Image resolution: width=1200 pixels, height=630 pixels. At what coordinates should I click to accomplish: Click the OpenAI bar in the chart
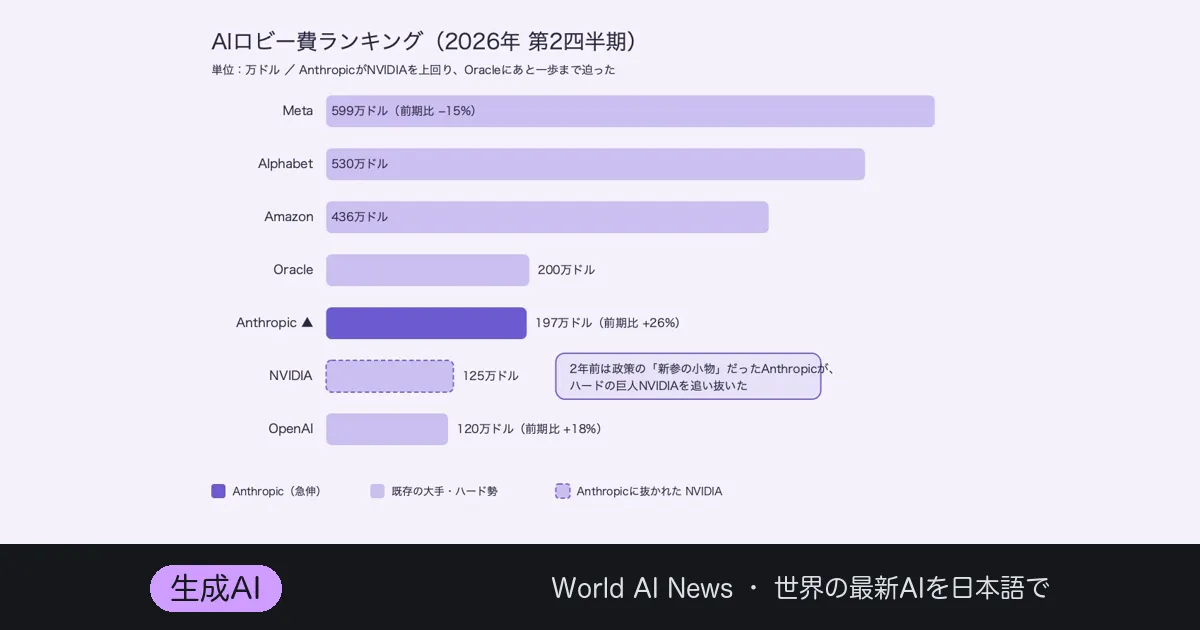387,429
